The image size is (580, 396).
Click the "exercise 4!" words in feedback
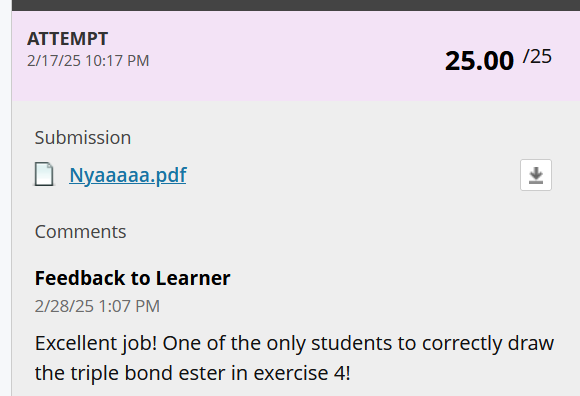(302, 373)
